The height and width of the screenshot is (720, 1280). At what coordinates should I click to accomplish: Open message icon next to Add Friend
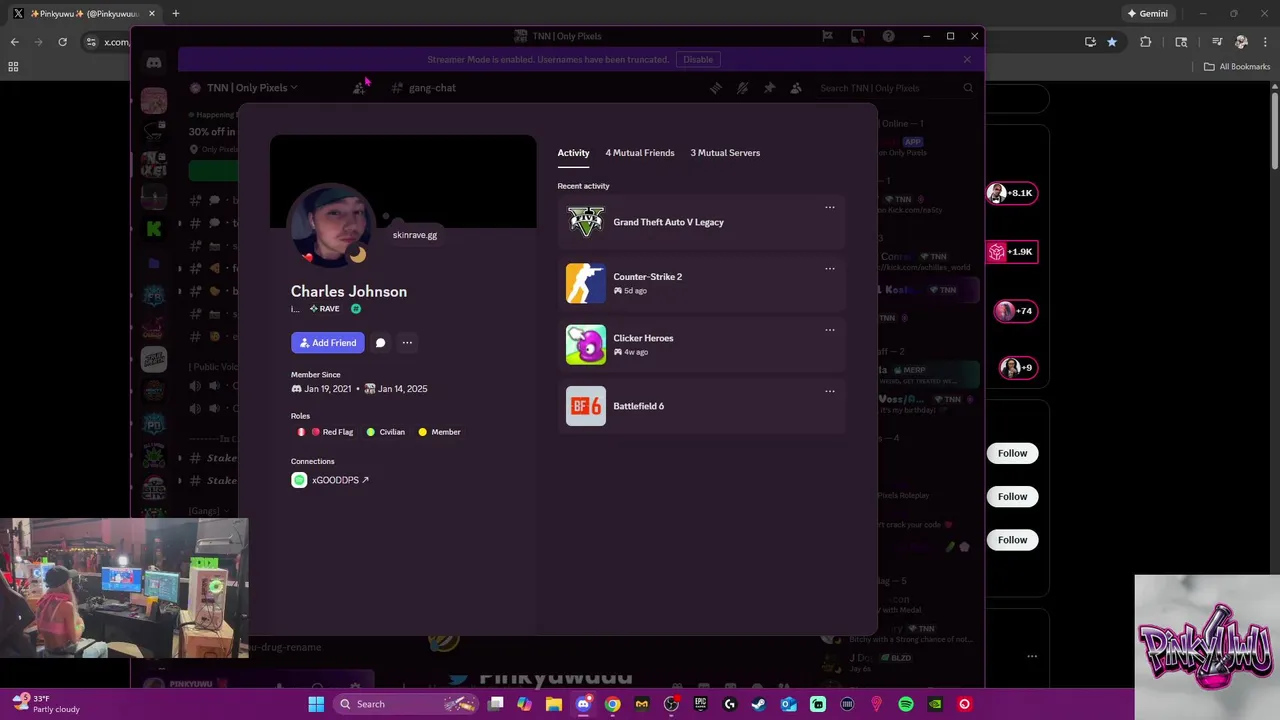(x=380, y=343)
